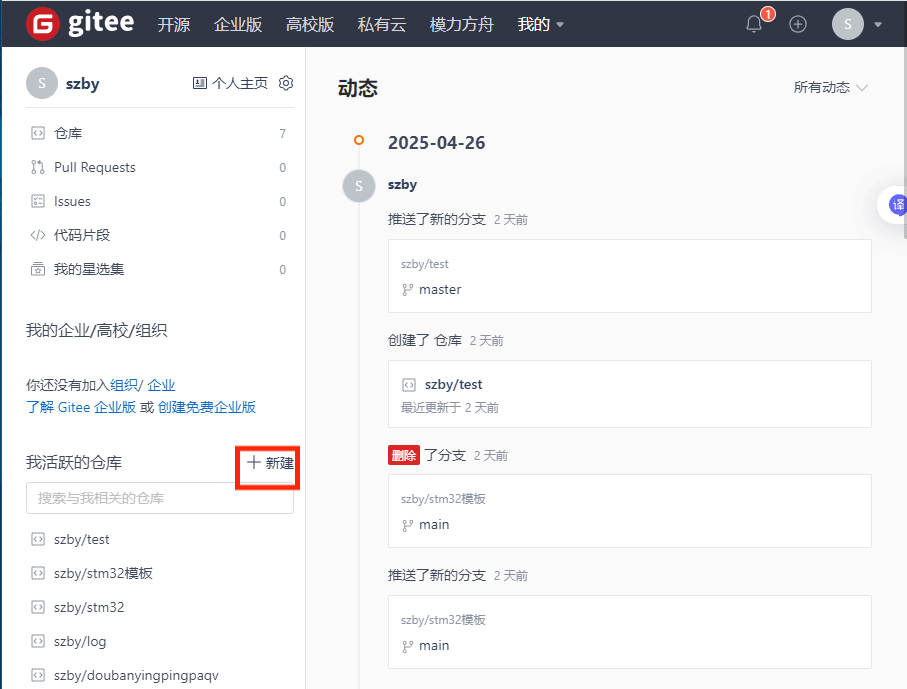Screen dimensions: 907x689
Task: Click the Pull Requests branch icon
Action: [x=38, y=168]
